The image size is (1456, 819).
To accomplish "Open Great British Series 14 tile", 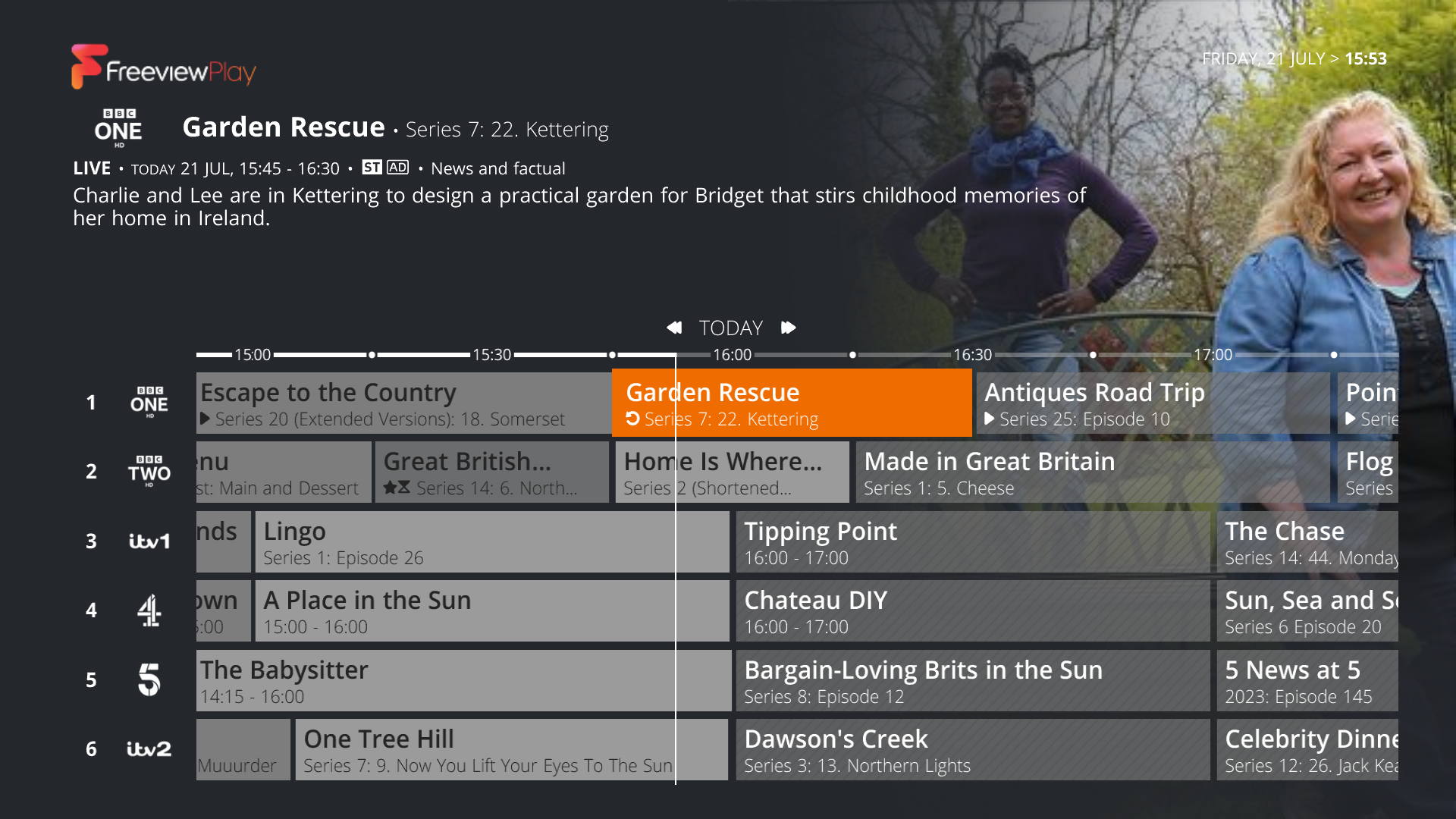I will [x=492, y=472].
